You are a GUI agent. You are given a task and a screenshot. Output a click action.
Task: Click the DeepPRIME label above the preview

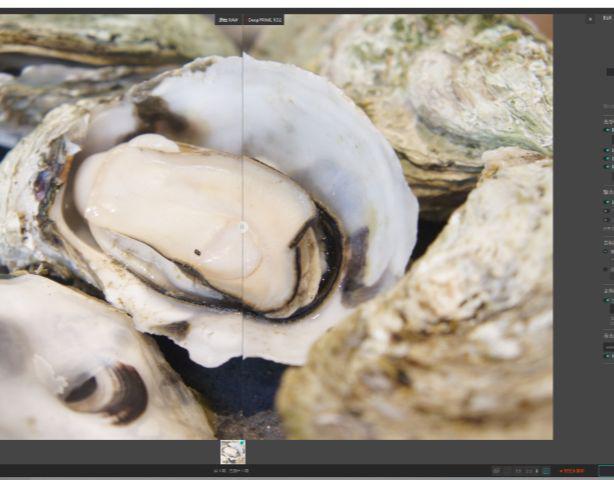(x=264, y=20)
